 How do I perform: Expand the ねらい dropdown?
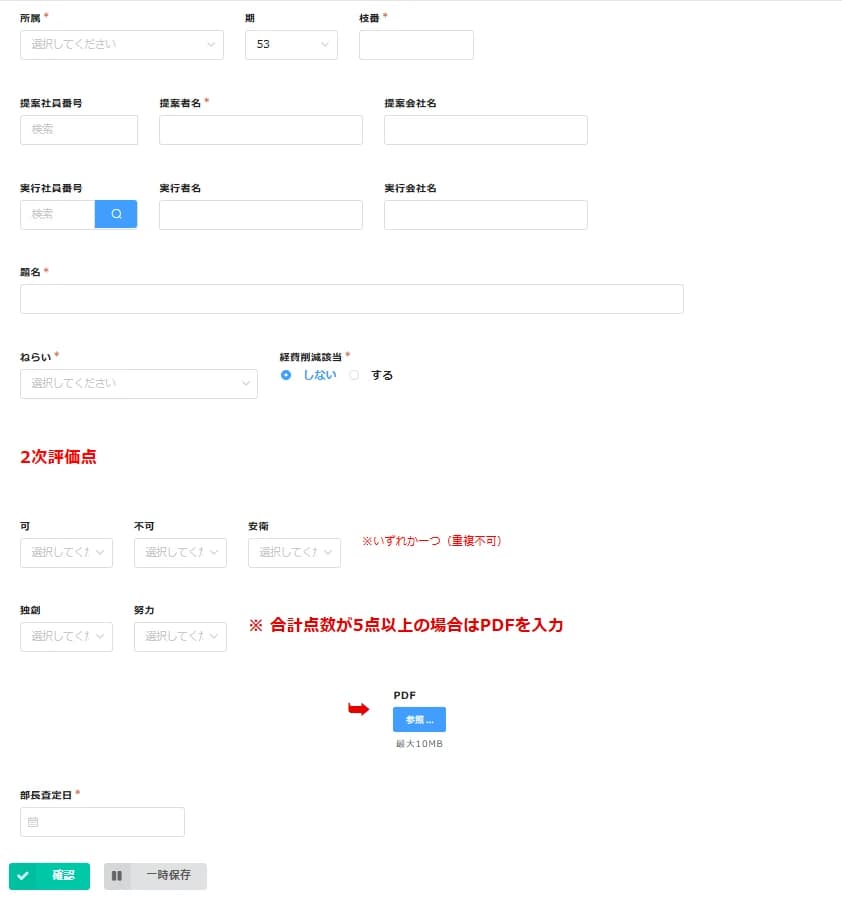[x=139, y=384]
